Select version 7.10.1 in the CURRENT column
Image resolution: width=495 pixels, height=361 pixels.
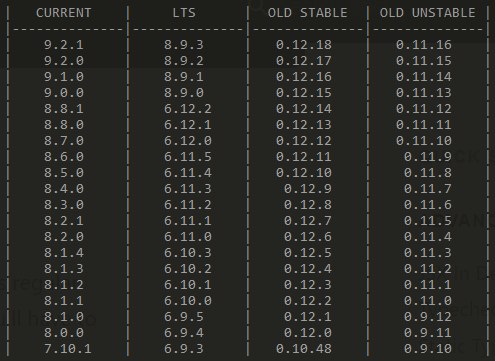coord(68,349)
